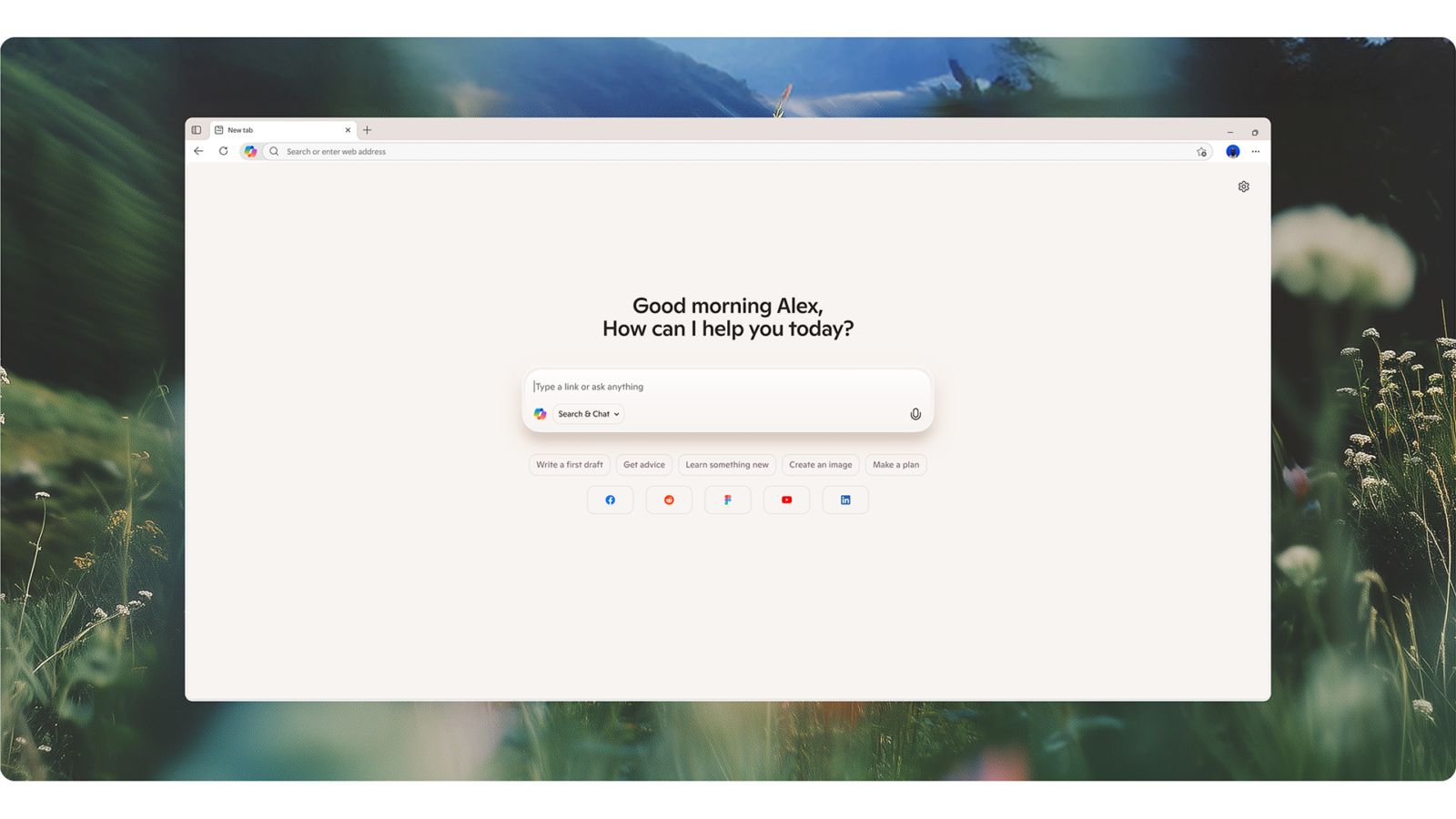Activate voice input with the microphone icon

(915, 414)
